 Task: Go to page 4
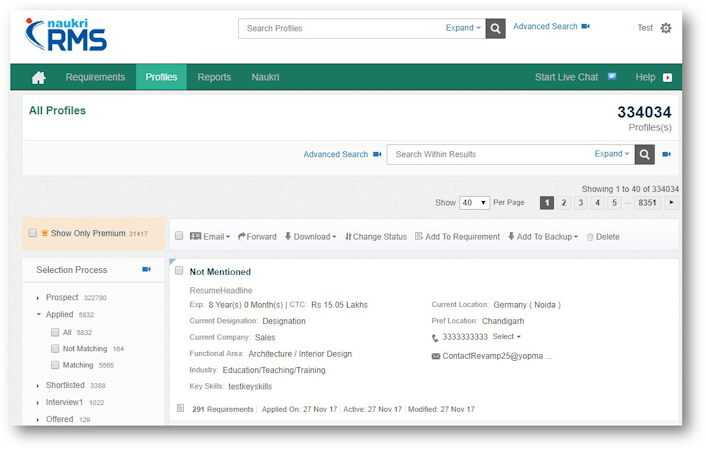pos(597,203)
